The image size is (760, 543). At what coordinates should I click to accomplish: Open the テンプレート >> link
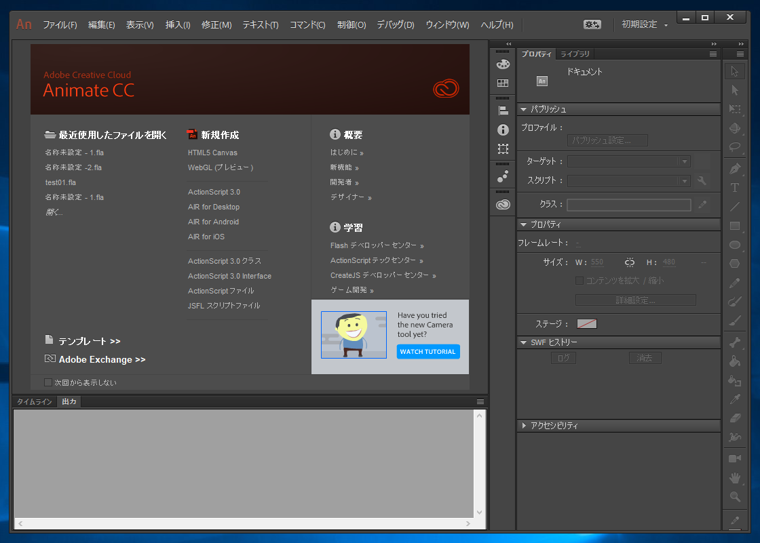point(89,341)
